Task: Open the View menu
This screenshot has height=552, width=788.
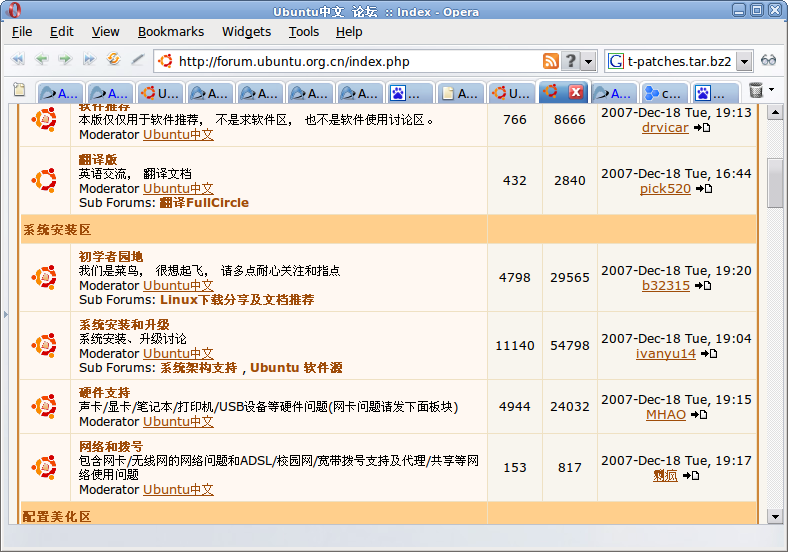Action: click(x=106, y=32)
